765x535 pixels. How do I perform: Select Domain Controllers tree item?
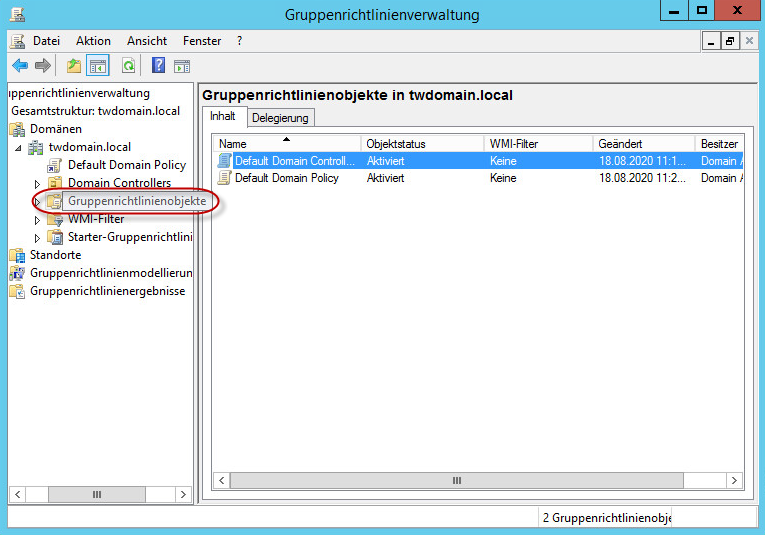coord(120,183)
